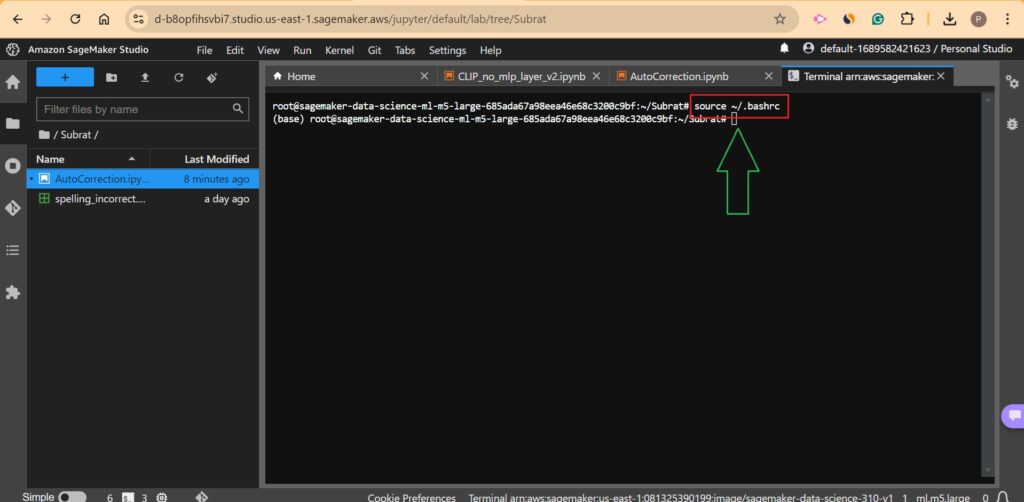This screenshot has height=502, width=1024.
Task: Show the Table of Contents panel
Action: pos(13,250)
